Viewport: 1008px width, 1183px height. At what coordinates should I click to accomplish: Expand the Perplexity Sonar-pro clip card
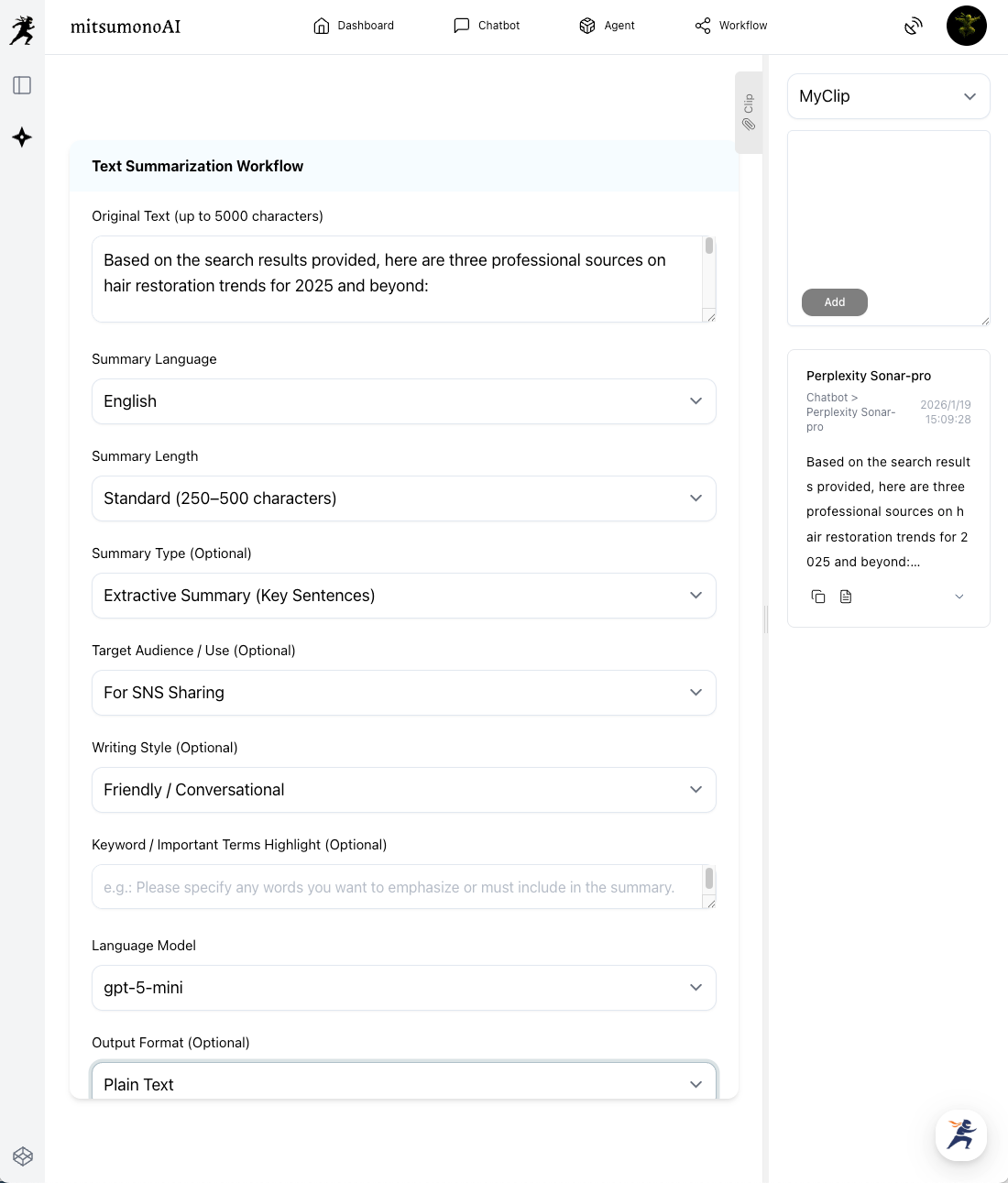click(x=959, y=597)
